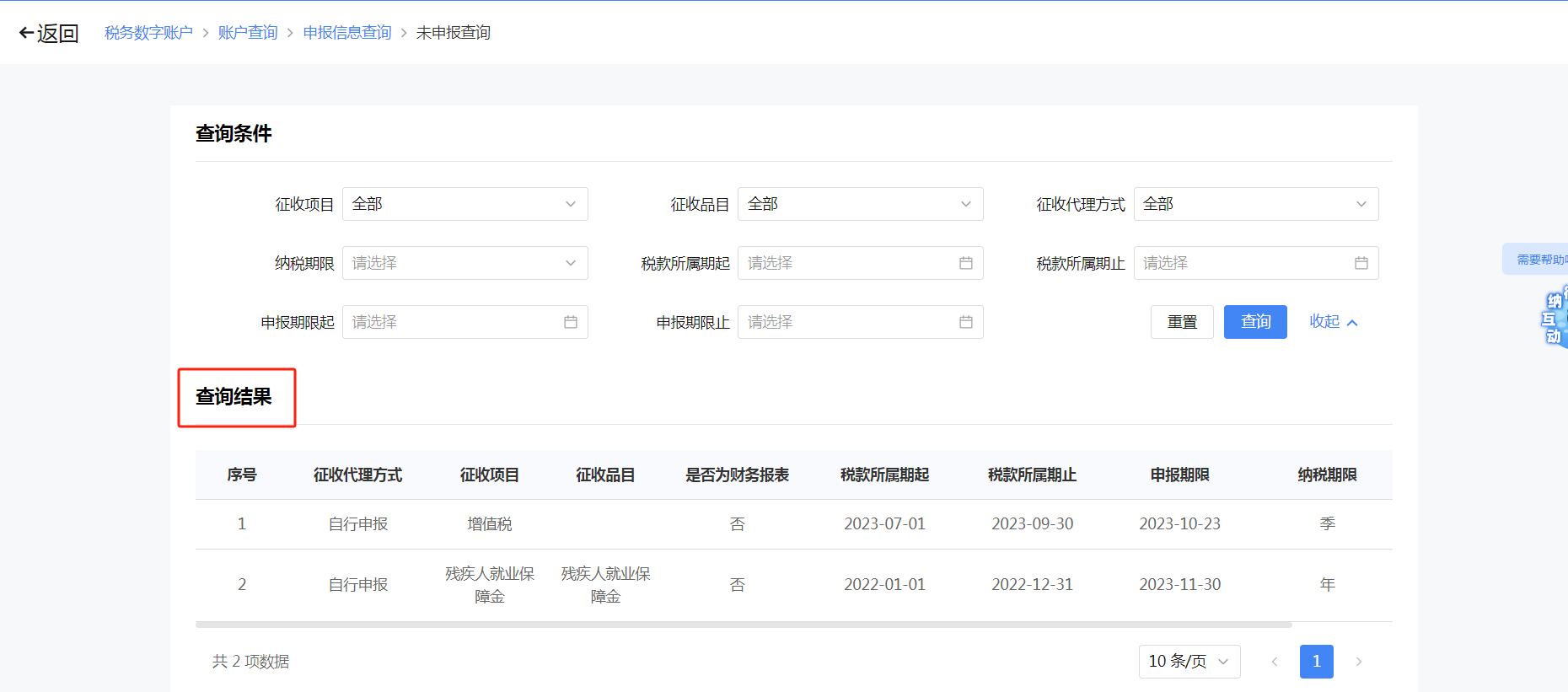Screen dimensions: 1568x692
Task: Click the 查询 button
Action: [x=1254, y=322]
